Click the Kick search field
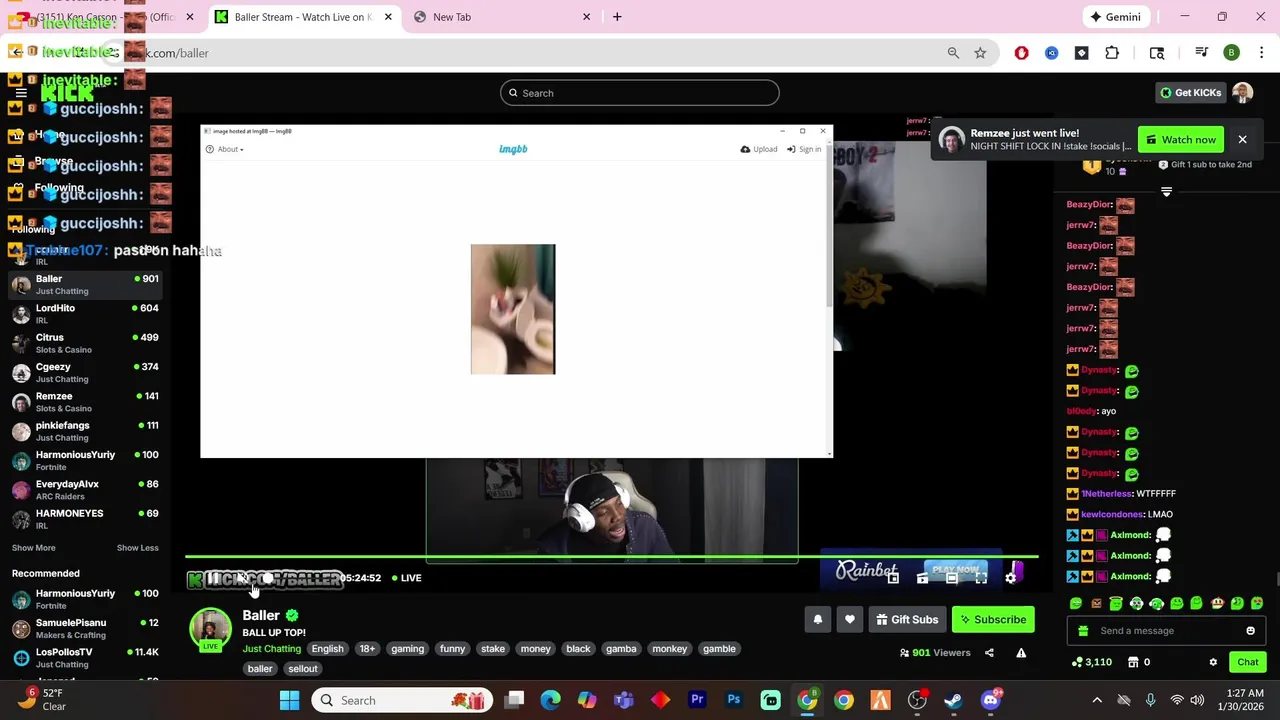The image size is (1280, 720). tap(640, 93)
